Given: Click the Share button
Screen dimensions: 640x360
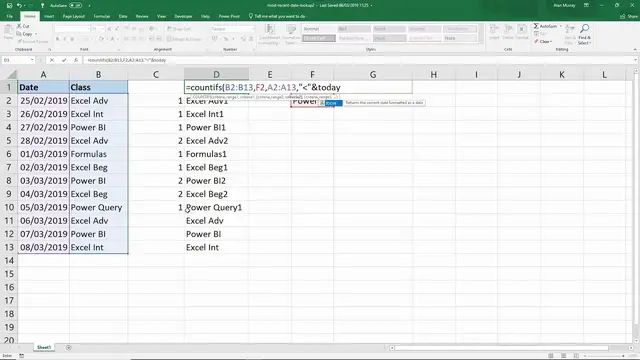Looking at the screenshot, I should click(x=629, y=16).
